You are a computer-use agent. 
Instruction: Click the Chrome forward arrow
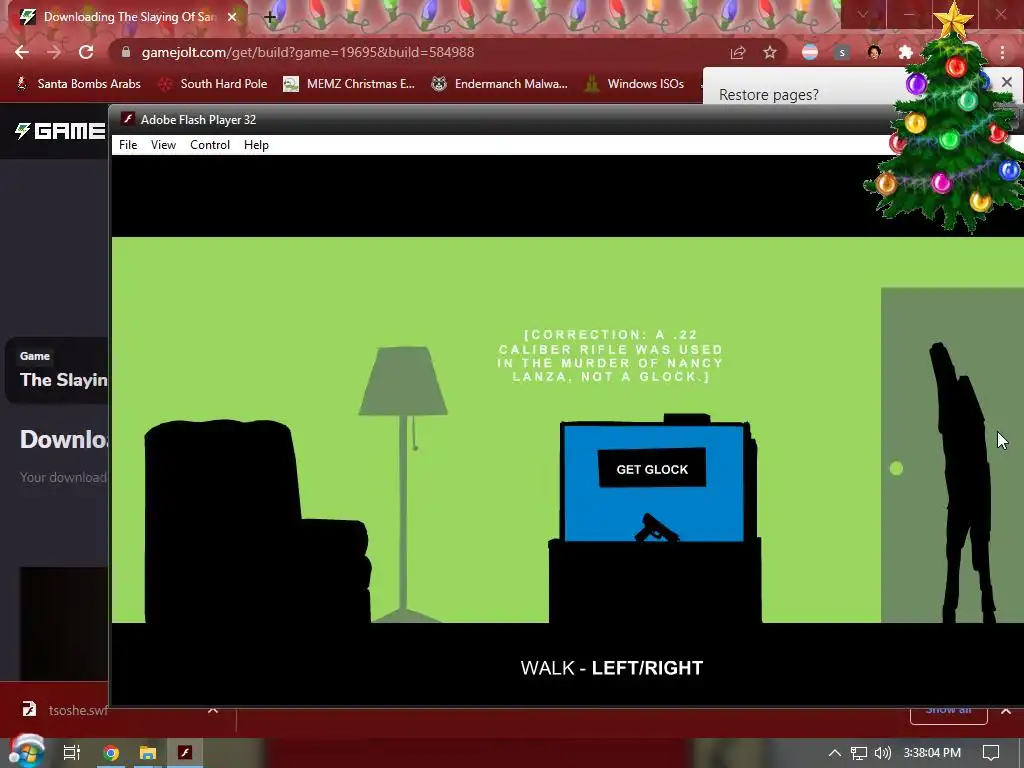(54, 52)
